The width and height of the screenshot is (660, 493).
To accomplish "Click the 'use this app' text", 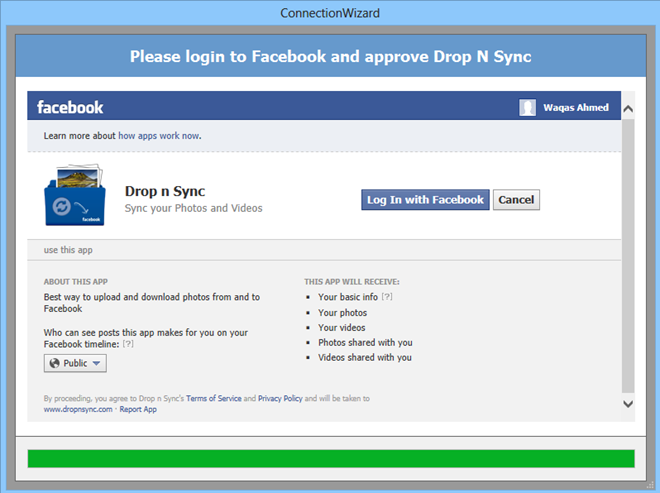I will coord(68,250).
